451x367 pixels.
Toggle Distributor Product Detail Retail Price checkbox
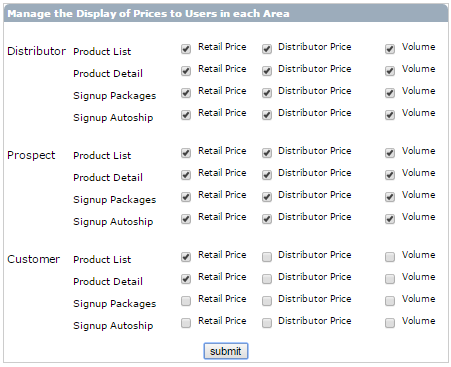tap(186, 71)
